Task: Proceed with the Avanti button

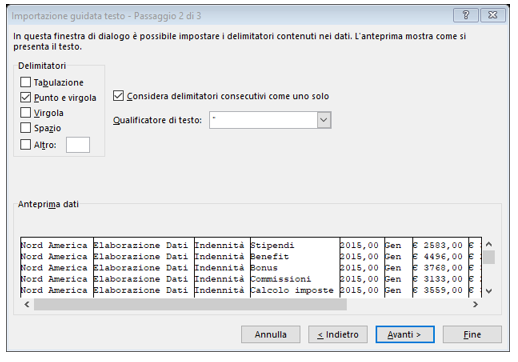Action: pos(405,334)
